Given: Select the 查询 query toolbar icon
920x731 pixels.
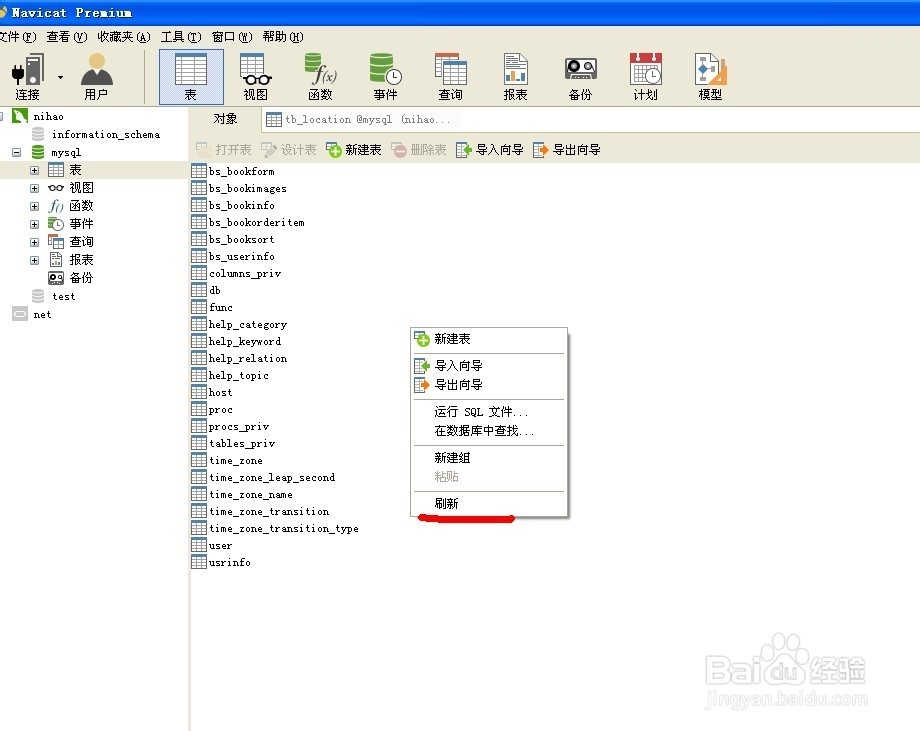Looking at the screenshot, I should point(451,77).
